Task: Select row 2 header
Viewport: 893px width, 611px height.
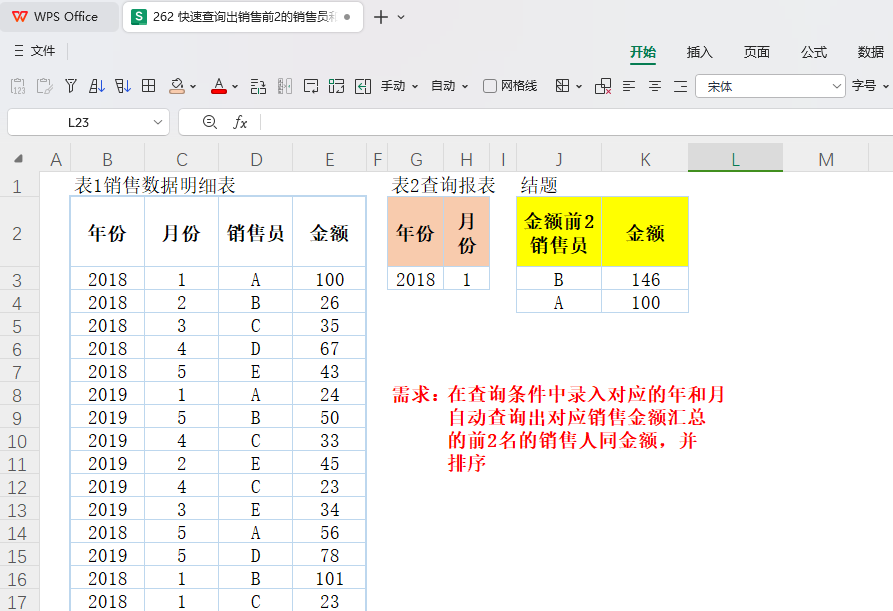Action: [17, 232]
